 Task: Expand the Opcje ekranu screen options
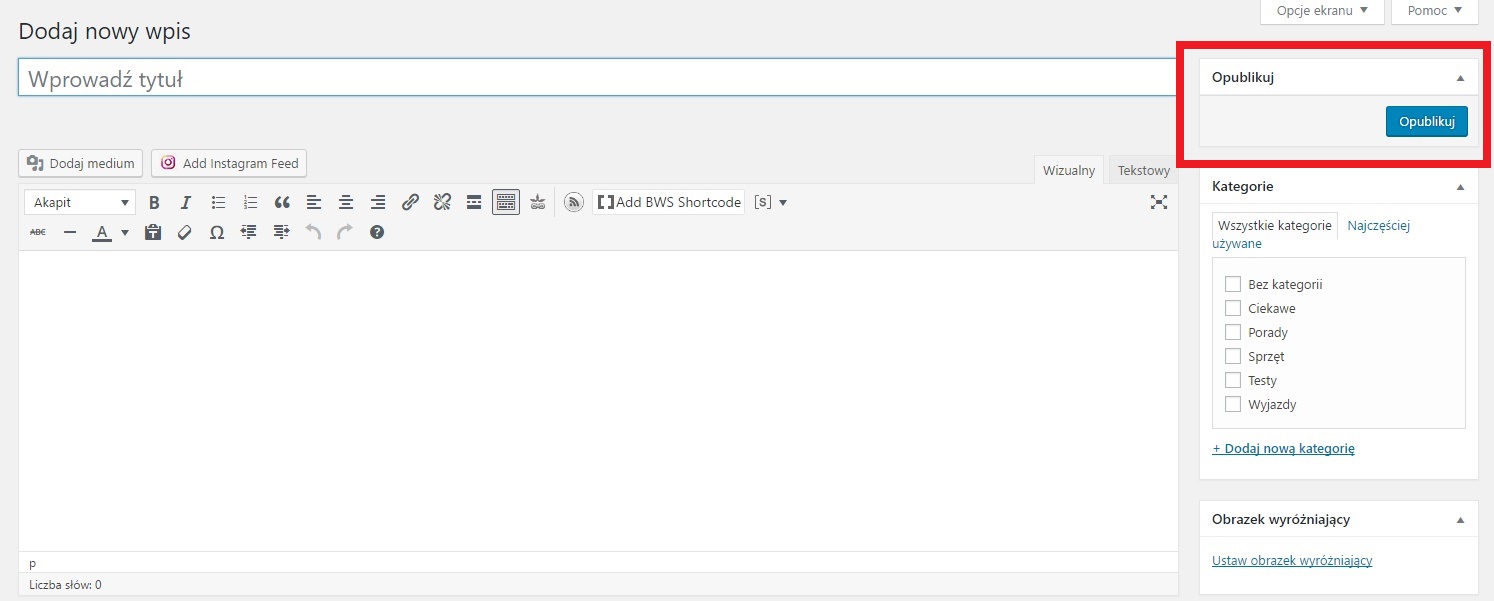(1322, 11)
